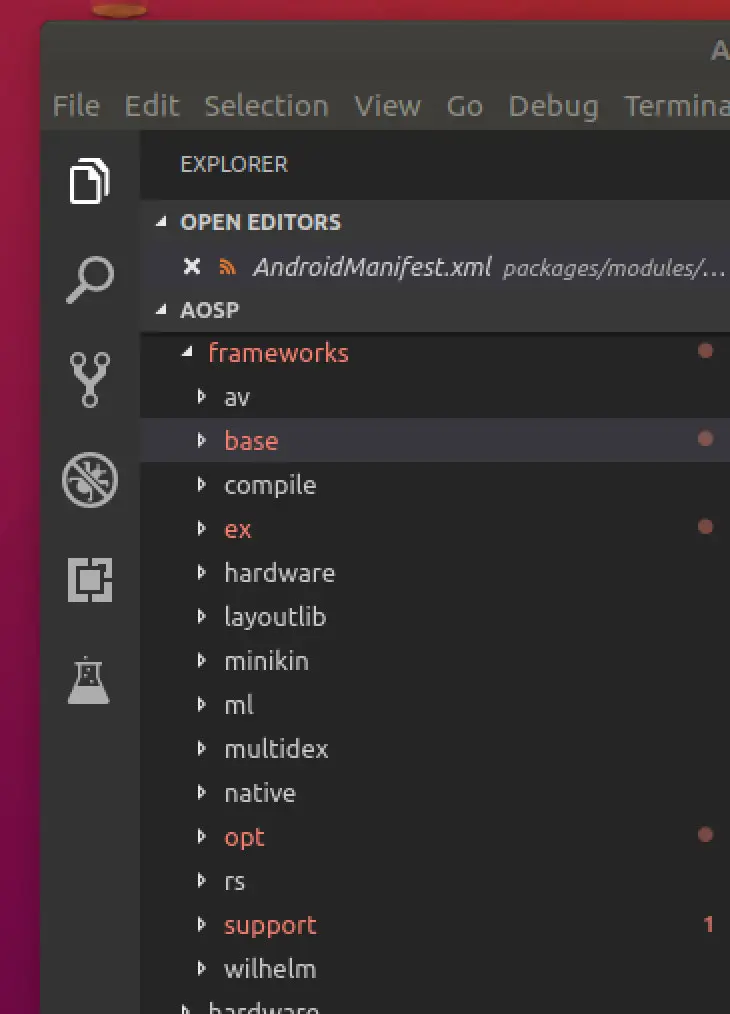730x1014 pixels.
Task: Expand the hardware folder under frameworks
Action: [202, 572]
